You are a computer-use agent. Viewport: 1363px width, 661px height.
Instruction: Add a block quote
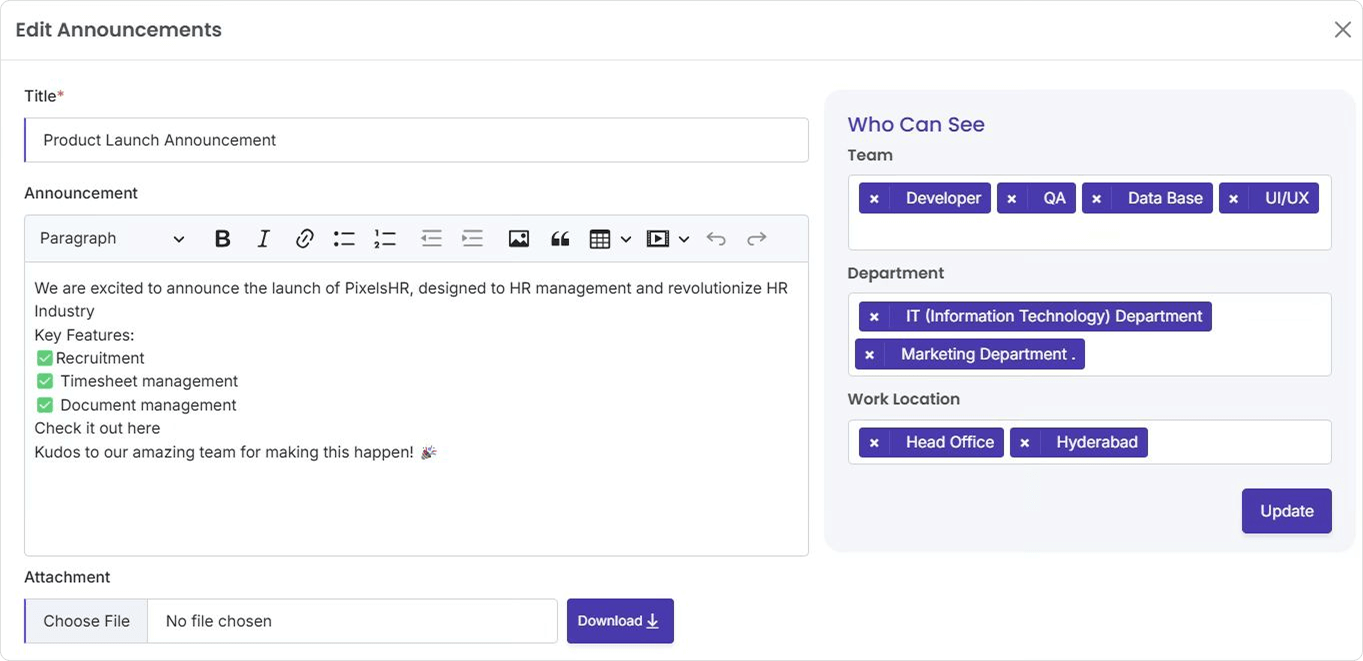tap(560, 239)
